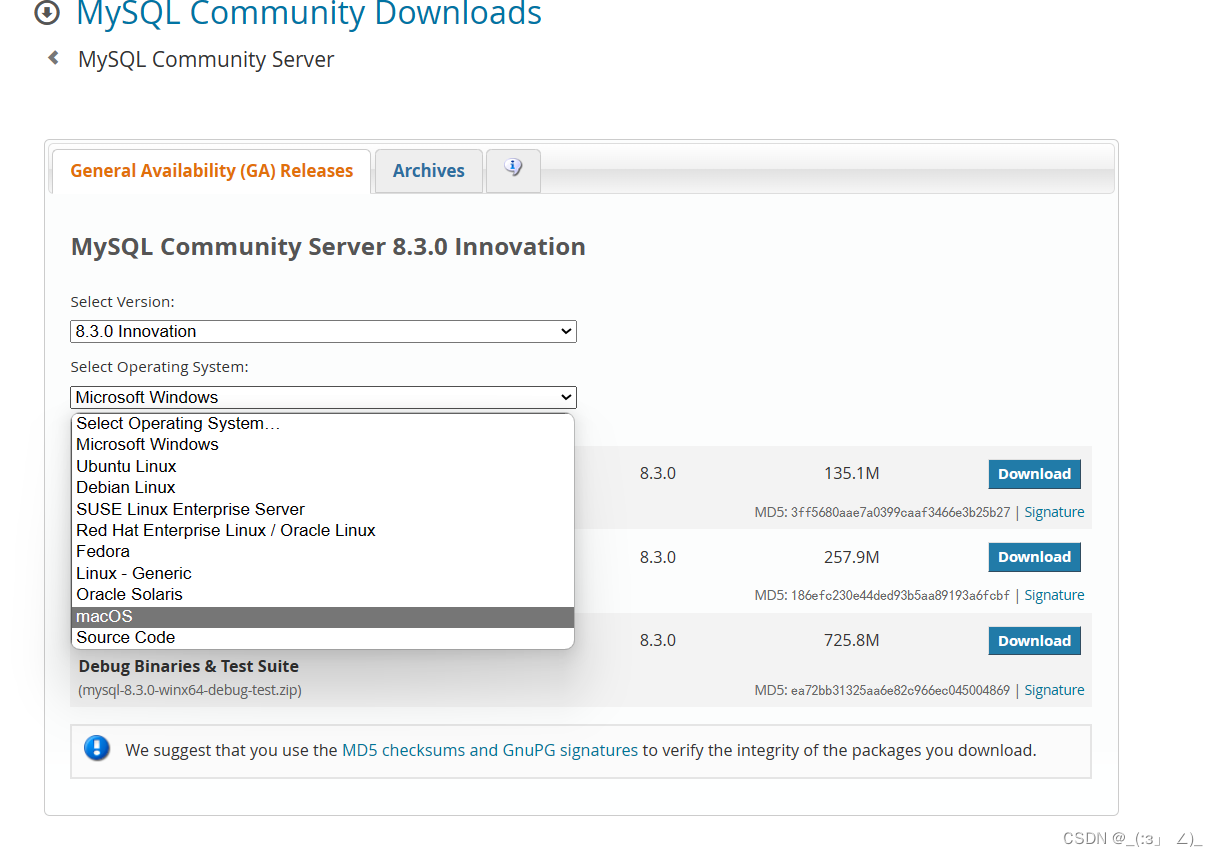Select Ubuntu Linux from the dropdown list

pos(323,466)
